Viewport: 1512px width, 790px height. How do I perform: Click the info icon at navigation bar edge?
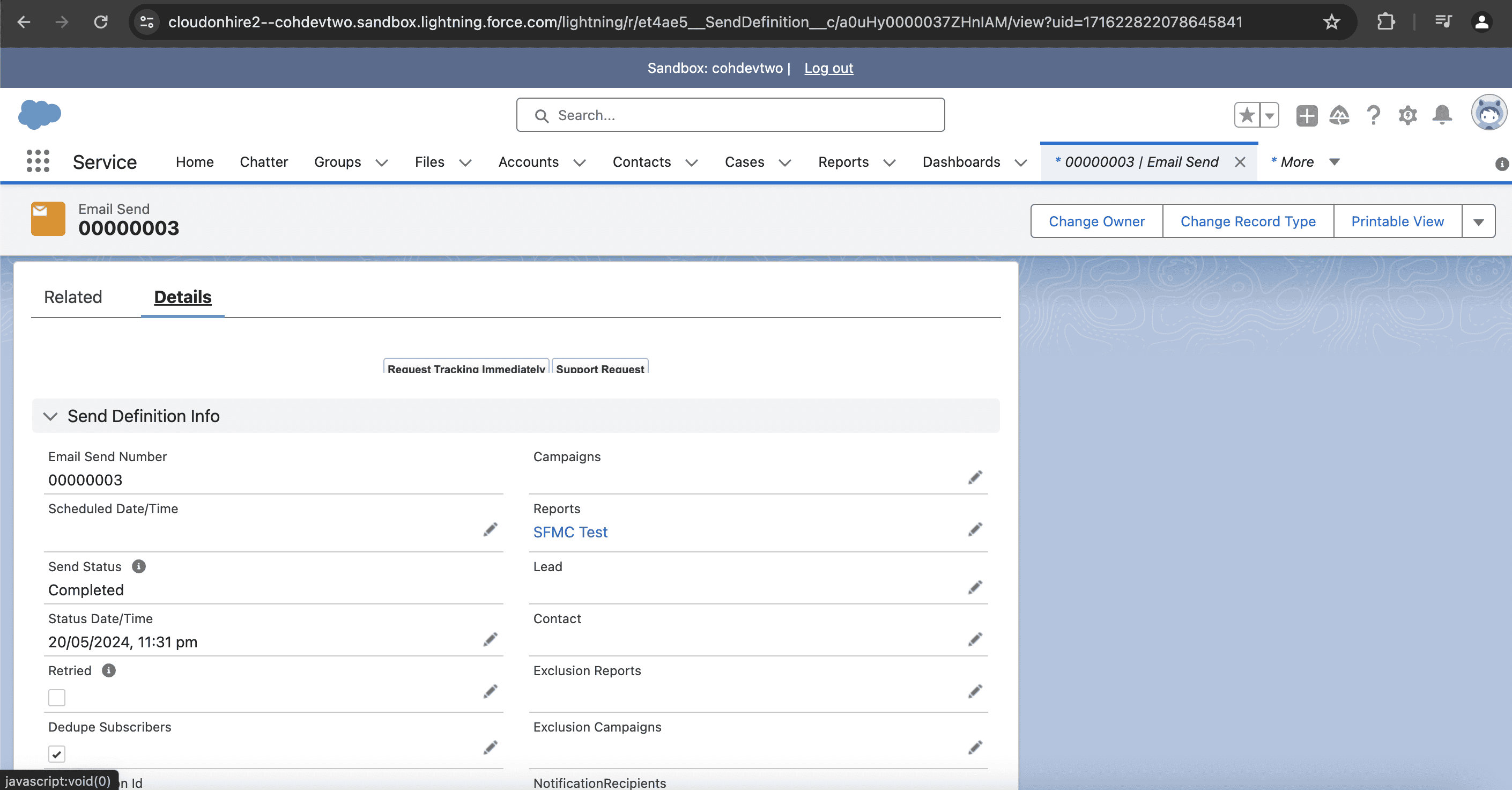coord(1502,164)
